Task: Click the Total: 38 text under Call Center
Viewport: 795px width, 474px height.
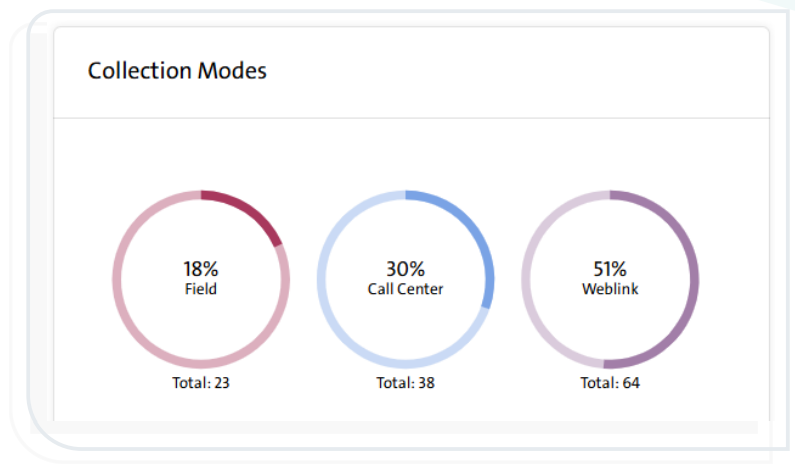Action: 405,382
